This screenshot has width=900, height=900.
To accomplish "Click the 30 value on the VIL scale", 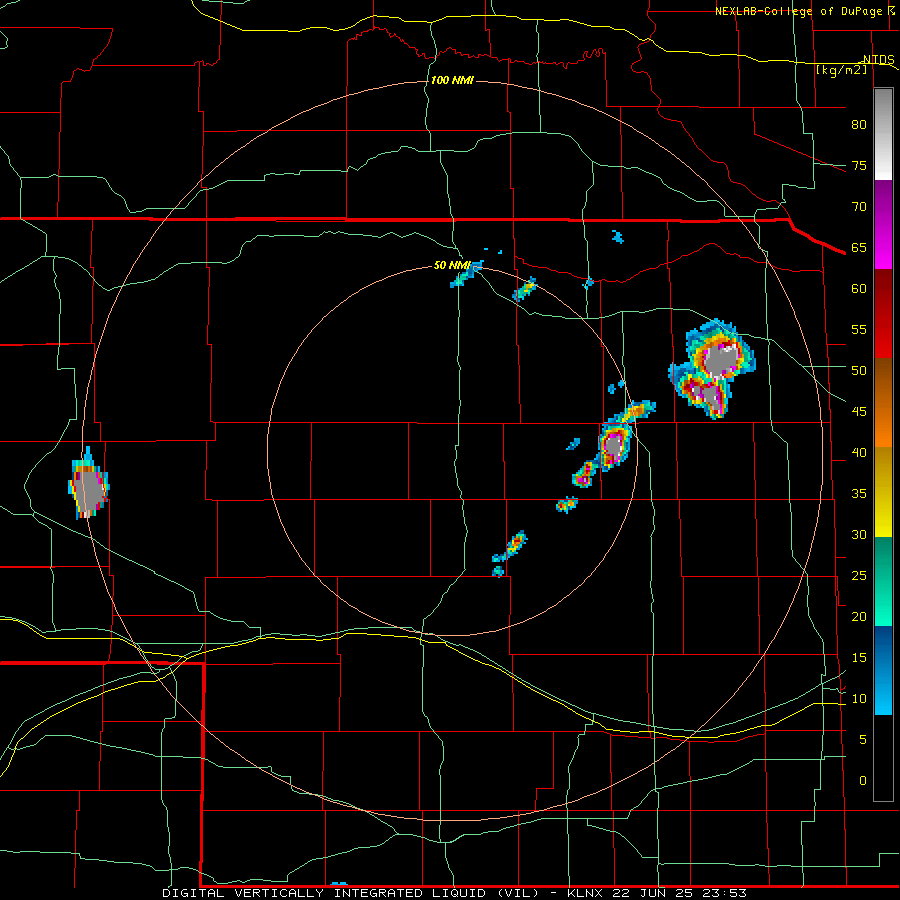I will pyautogui.click(x=859, y=534).
